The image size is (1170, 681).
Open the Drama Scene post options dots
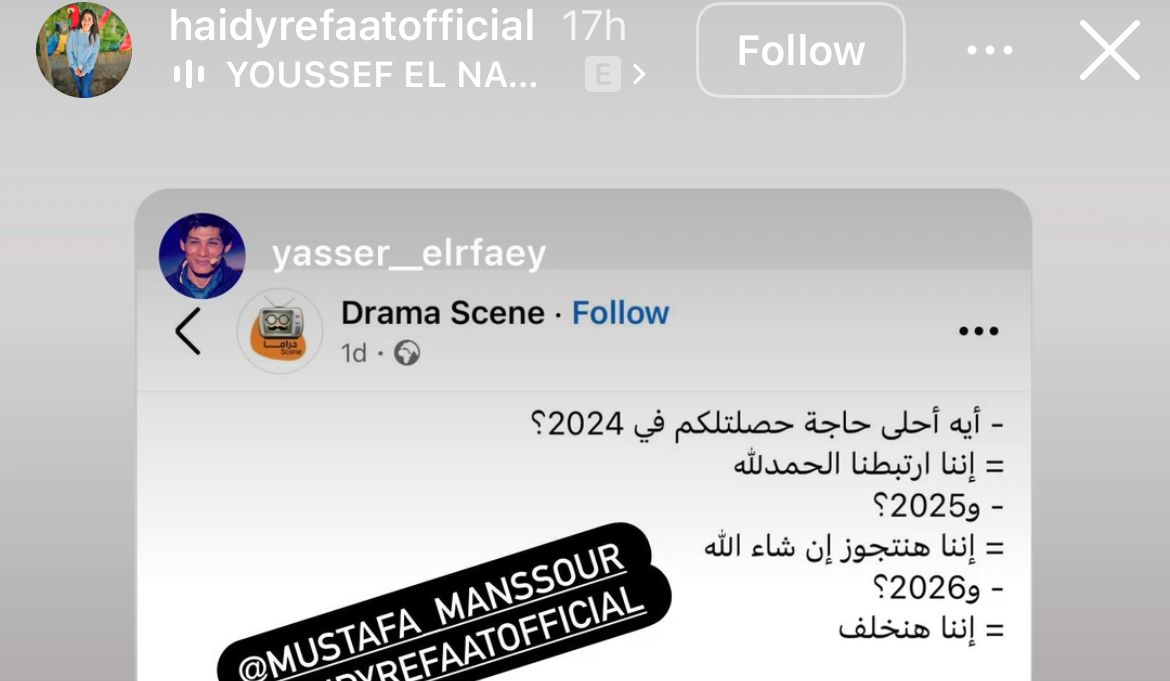[x=979, y=330]
